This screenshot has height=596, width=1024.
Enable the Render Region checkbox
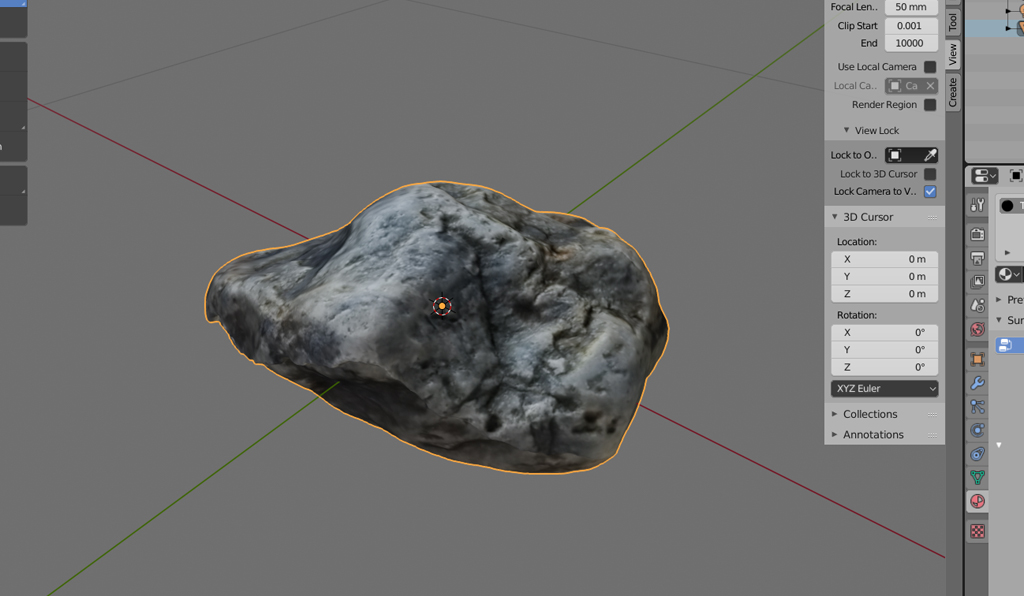[x=930, y=105]
